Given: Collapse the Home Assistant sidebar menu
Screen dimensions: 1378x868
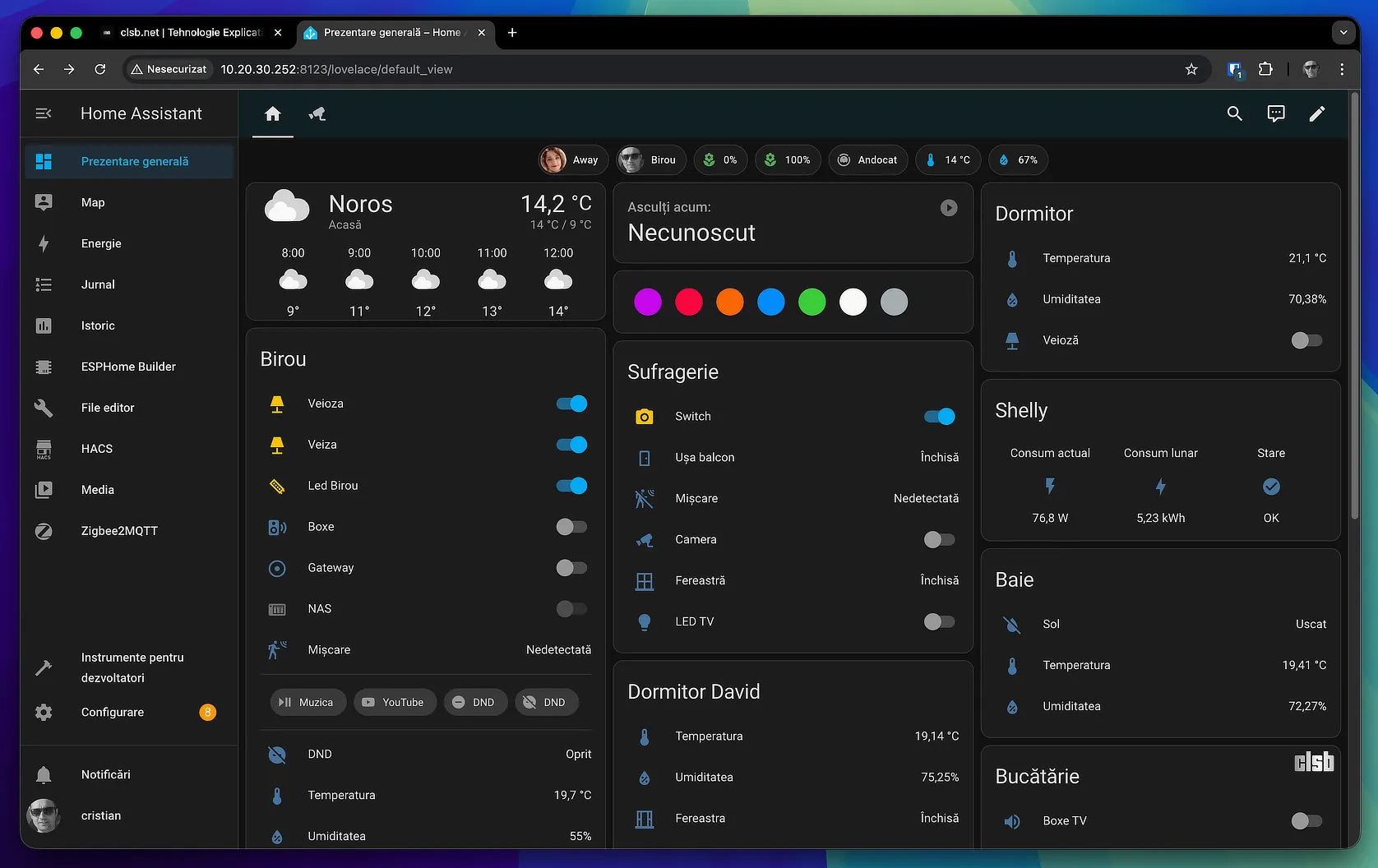Looking at the screenshot, I should pos(44,113).
